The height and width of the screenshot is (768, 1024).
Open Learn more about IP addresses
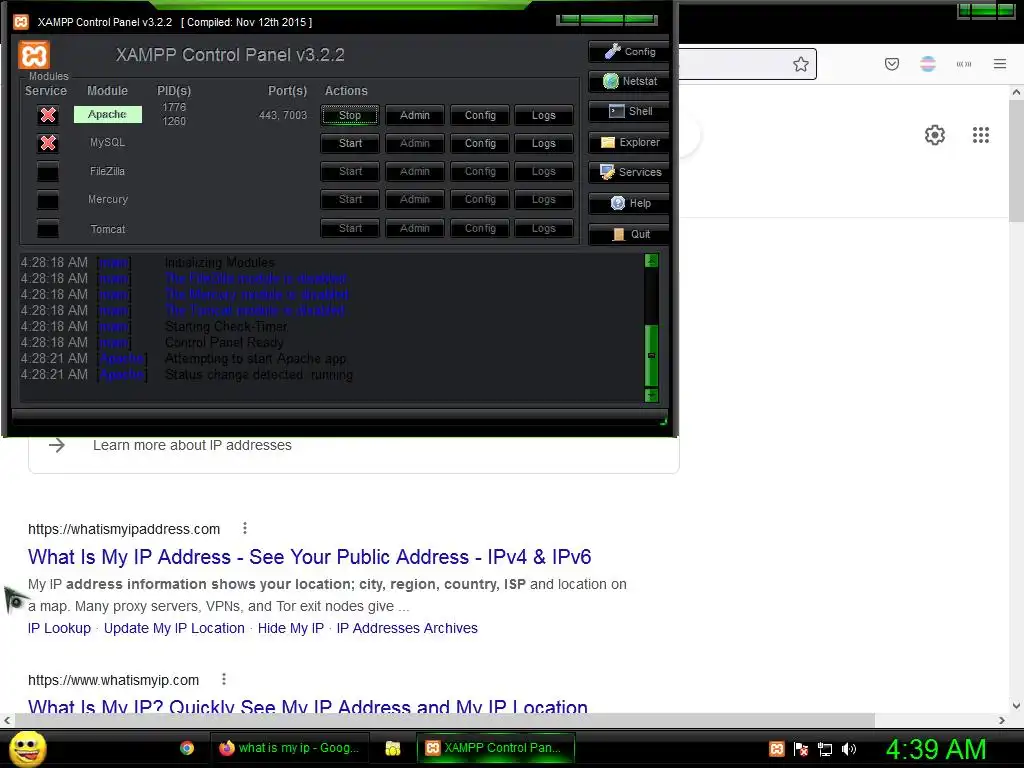point(192,445)
